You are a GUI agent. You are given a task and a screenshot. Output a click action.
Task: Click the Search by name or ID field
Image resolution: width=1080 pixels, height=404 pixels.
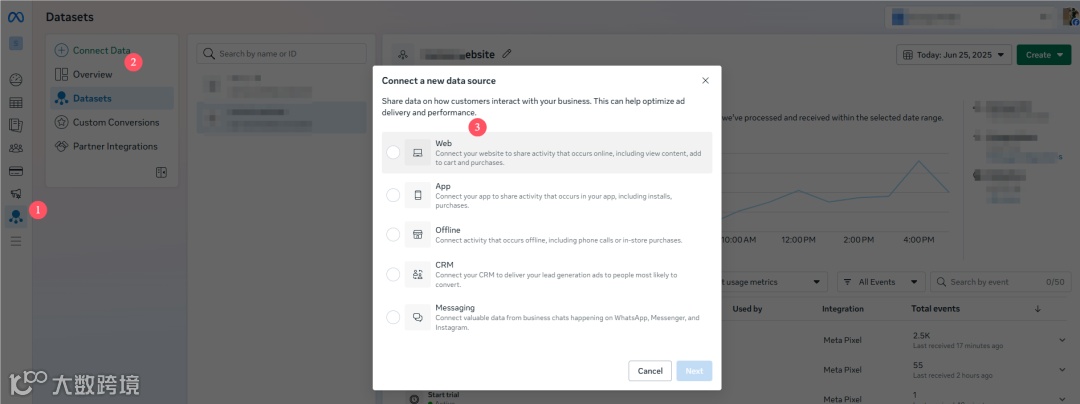pyautogui.click(x=281, y=53)
